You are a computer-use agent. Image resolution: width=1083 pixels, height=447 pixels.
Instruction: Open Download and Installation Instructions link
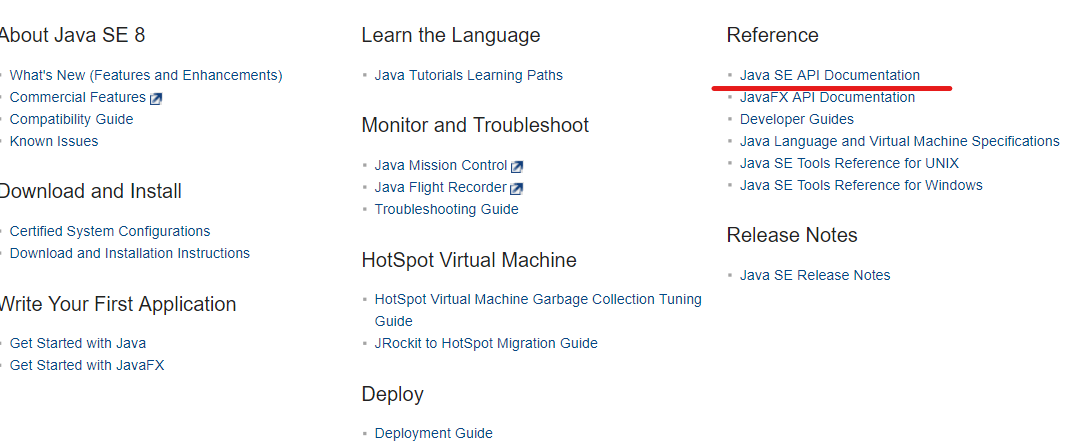point(130,254)
